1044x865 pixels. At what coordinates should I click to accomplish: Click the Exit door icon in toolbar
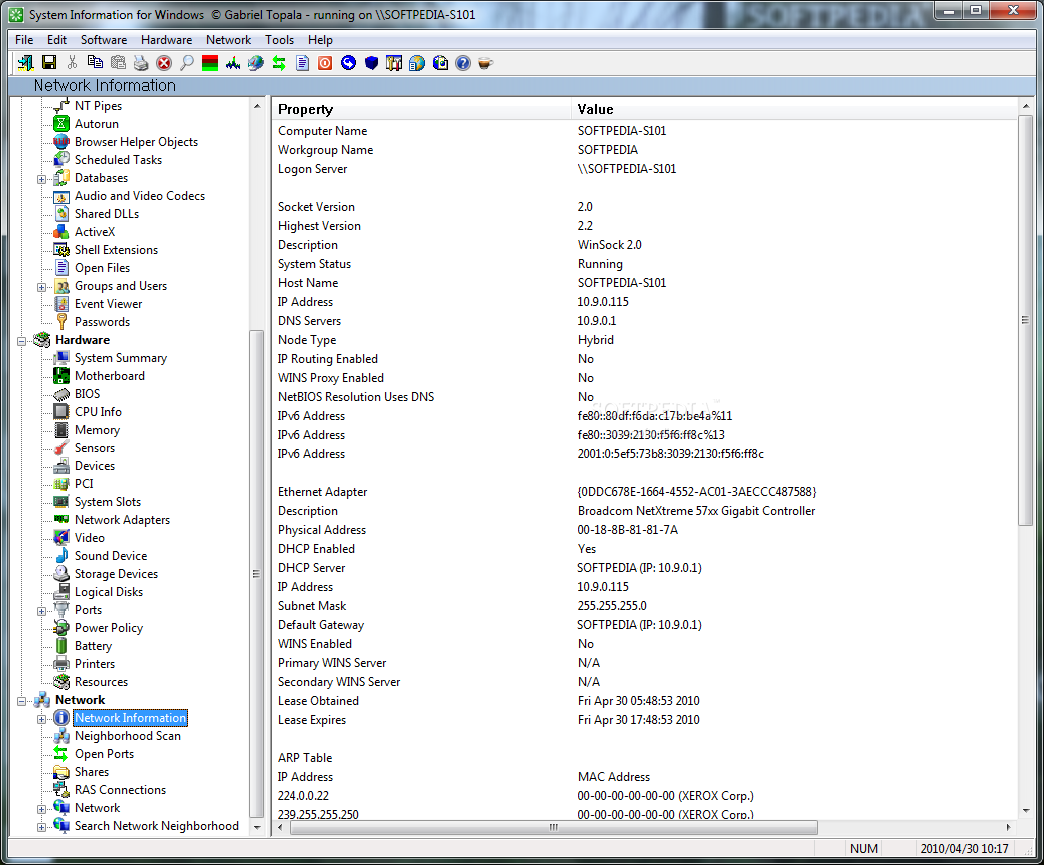pos(25,63)
